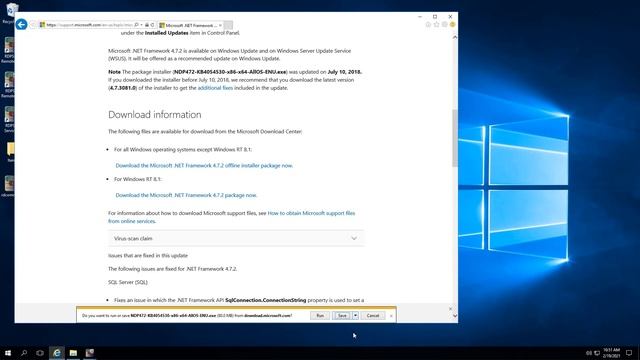Open the address bar autocomplete dropdown arrow
640x360 pixels.
(x=141, y=25)
